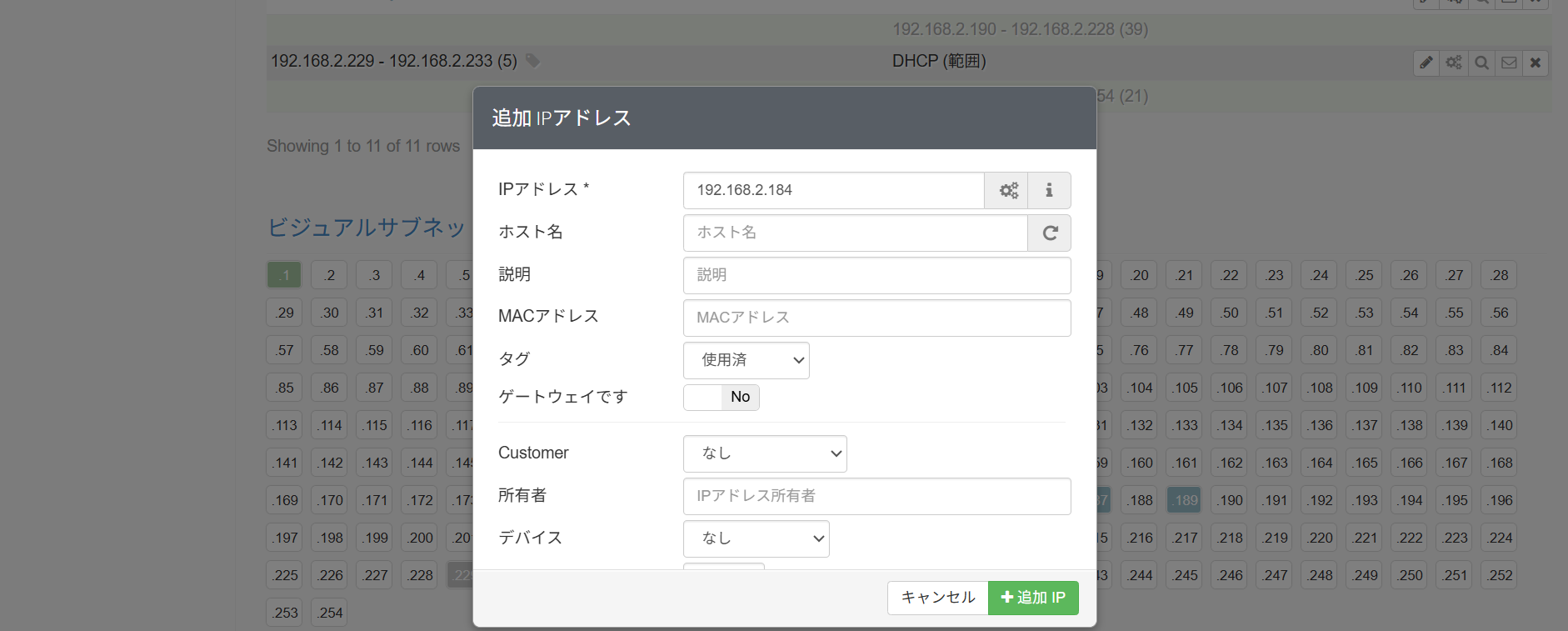
Task: Select the .200 address block
Action: (419, 538)
